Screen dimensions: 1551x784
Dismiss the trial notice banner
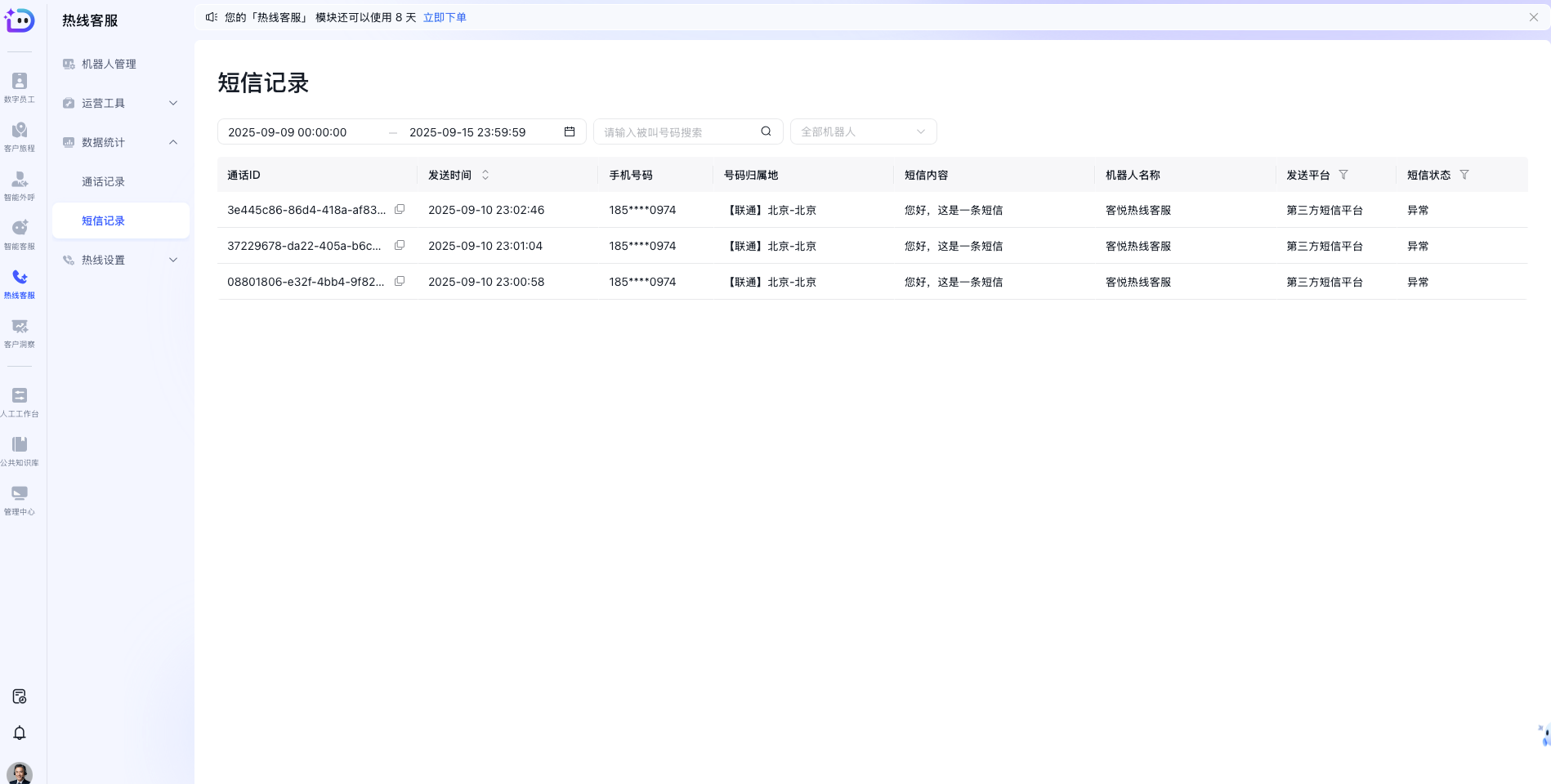coord(1534,17)
